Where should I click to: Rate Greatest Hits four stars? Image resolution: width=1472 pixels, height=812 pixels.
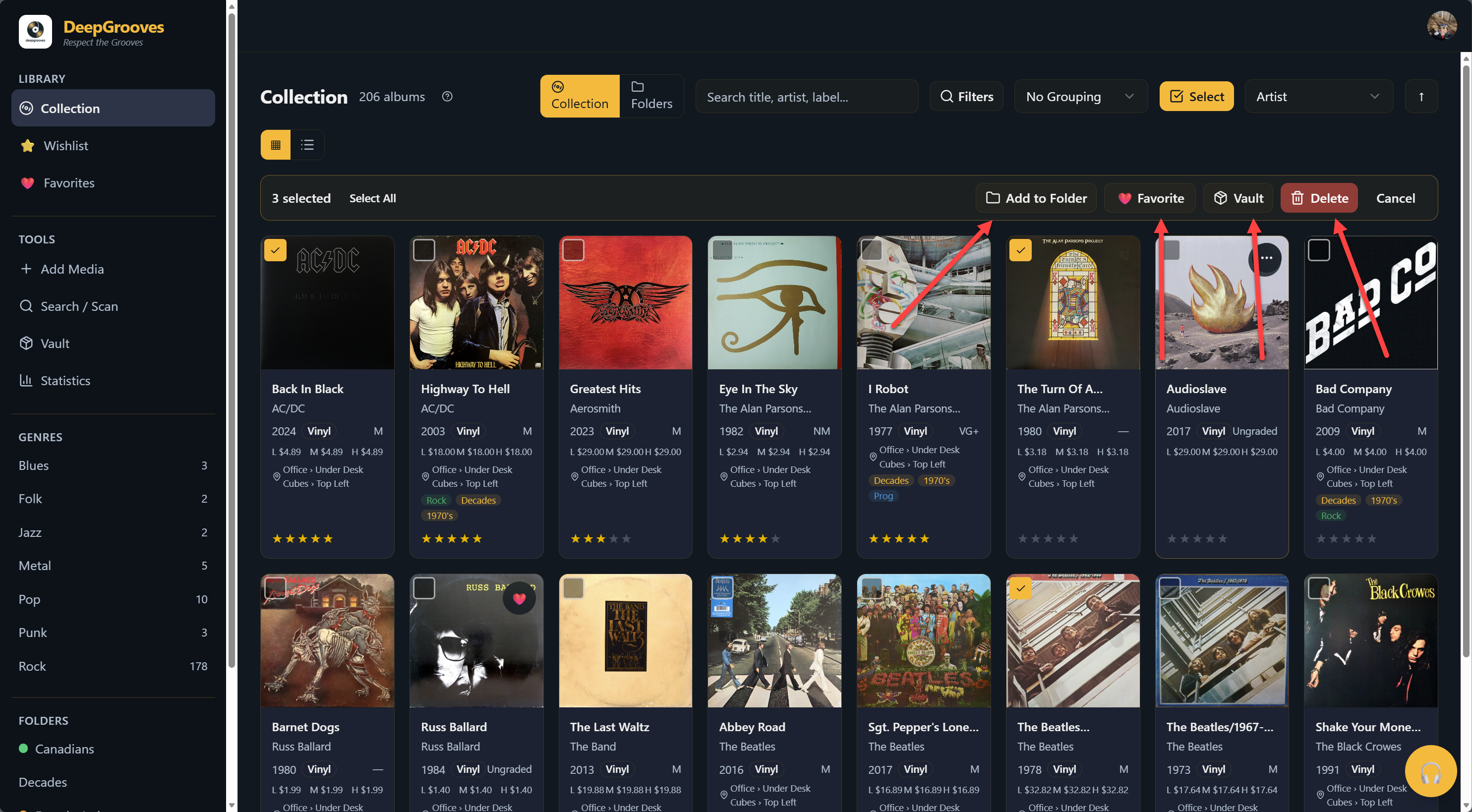tap(613, 538)
